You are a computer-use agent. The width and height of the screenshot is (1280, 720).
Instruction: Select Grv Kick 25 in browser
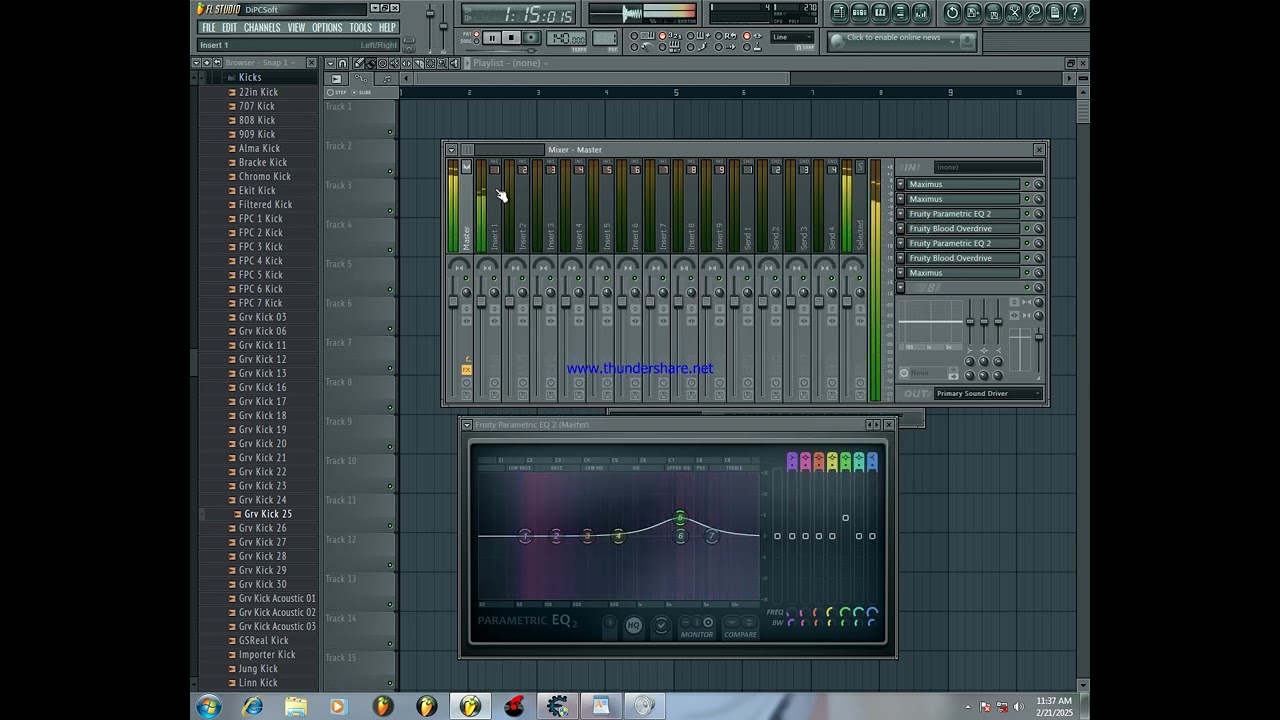click(268, 514)
